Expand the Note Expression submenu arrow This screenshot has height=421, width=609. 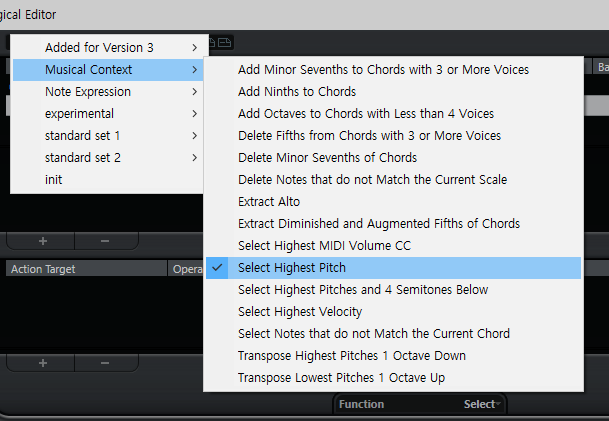[195, 92]
